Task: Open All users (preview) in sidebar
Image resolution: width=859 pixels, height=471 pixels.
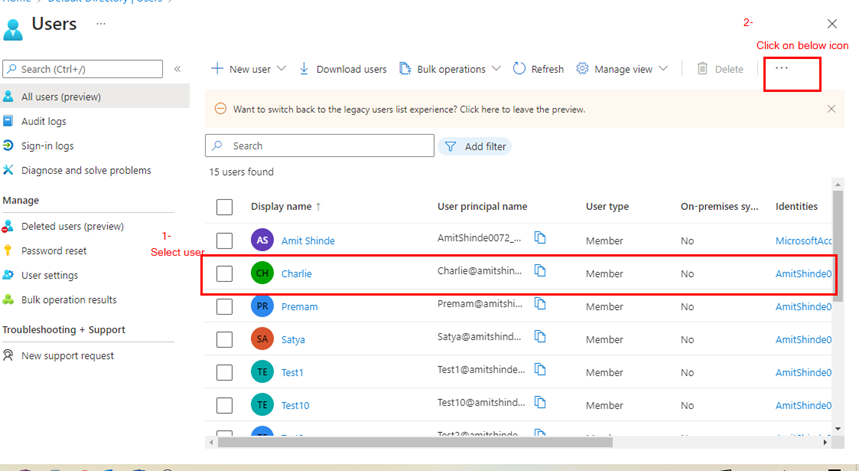Action: coord(95,96)
